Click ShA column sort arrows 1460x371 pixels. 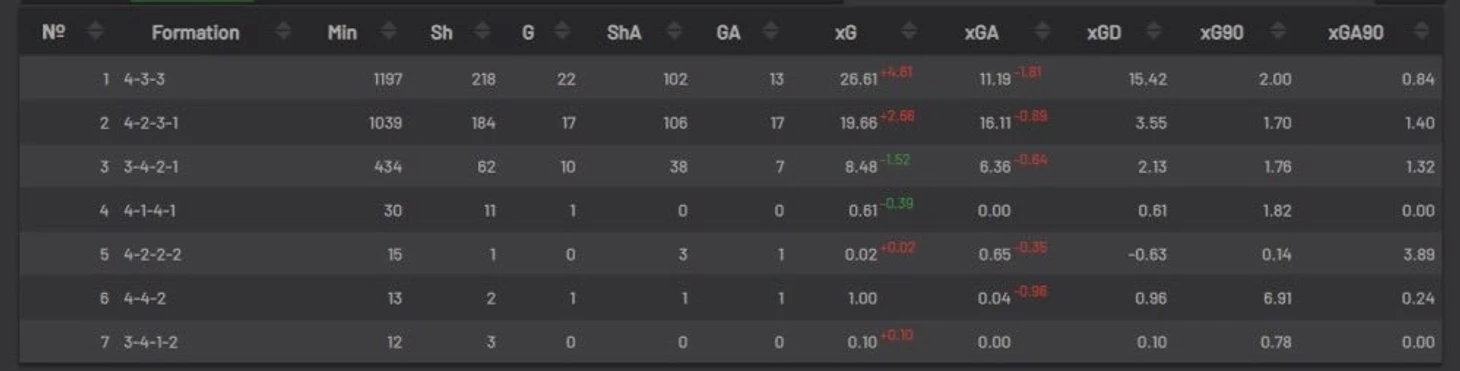point(675,32)
